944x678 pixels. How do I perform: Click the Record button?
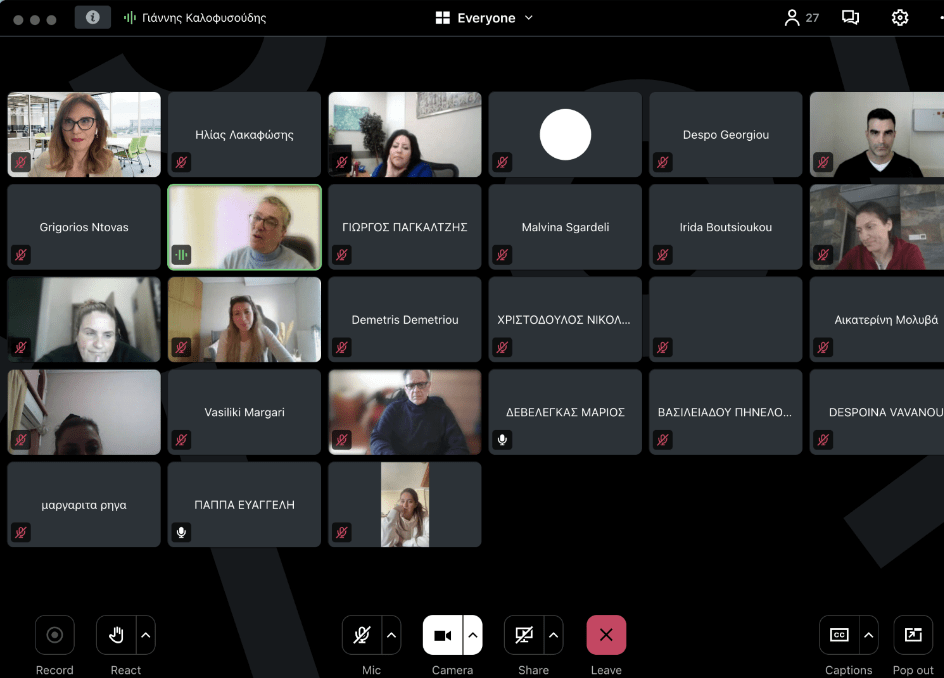[x=55, y=635]
